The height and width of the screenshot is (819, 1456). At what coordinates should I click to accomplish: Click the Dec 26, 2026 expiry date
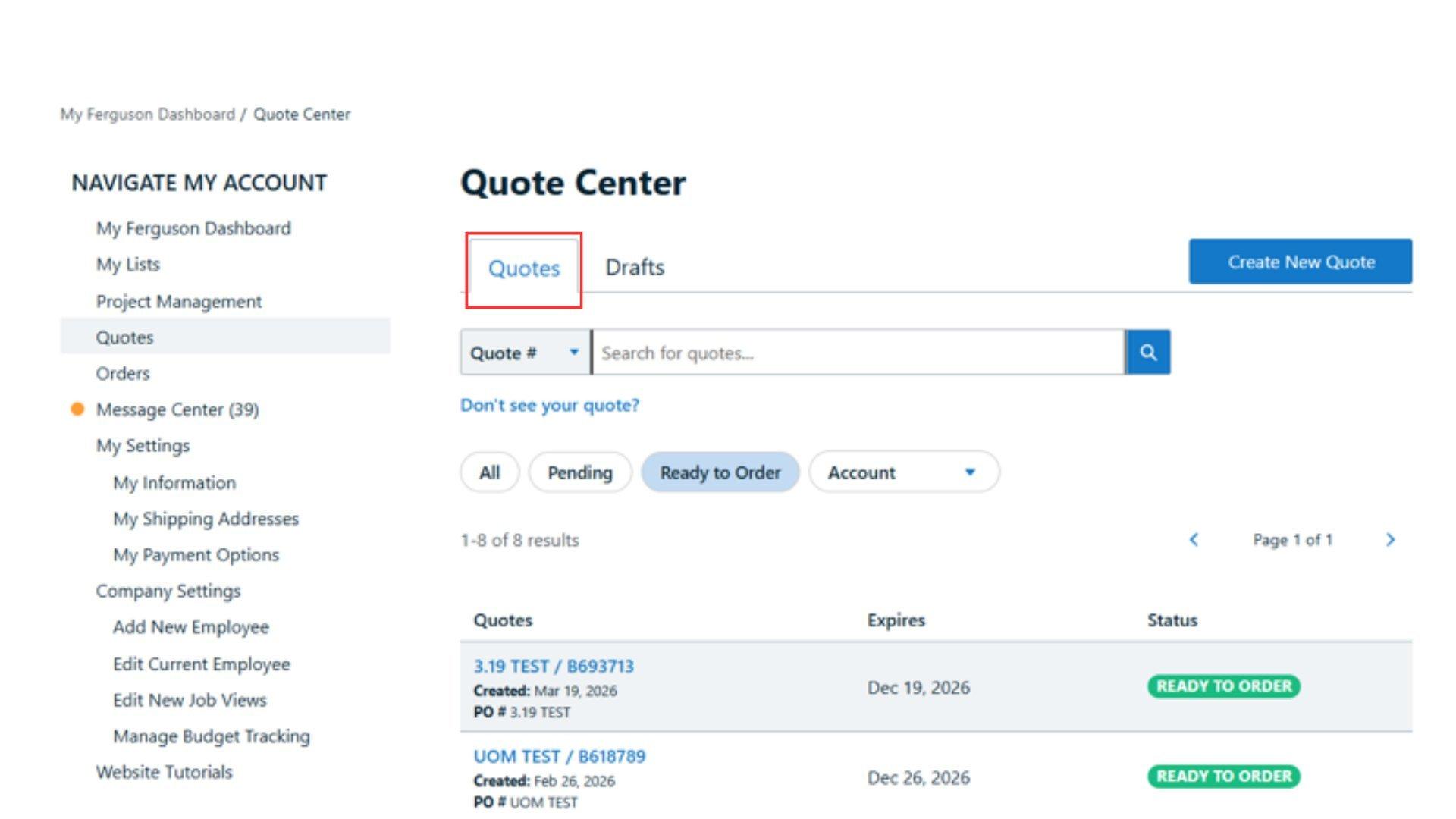click(918, 778)
